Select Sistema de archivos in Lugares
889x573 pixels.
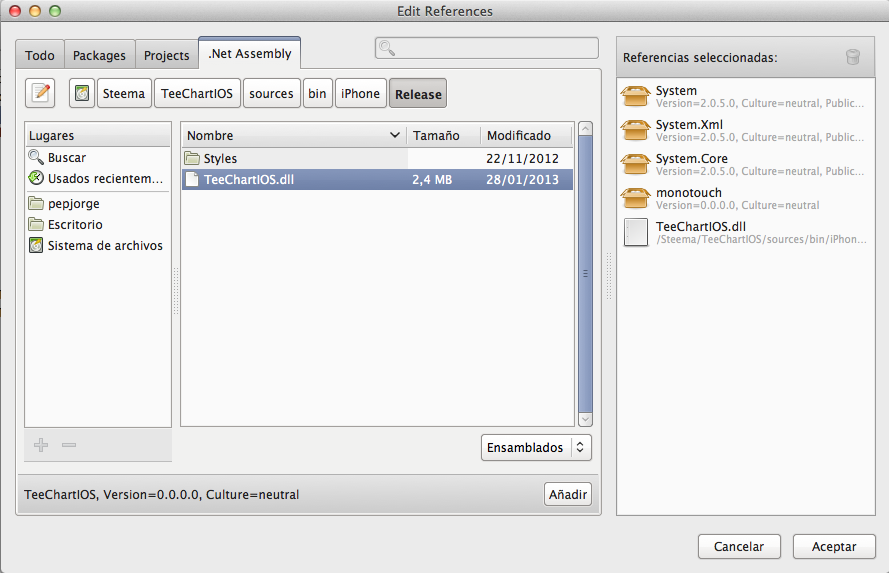(98, 245)
